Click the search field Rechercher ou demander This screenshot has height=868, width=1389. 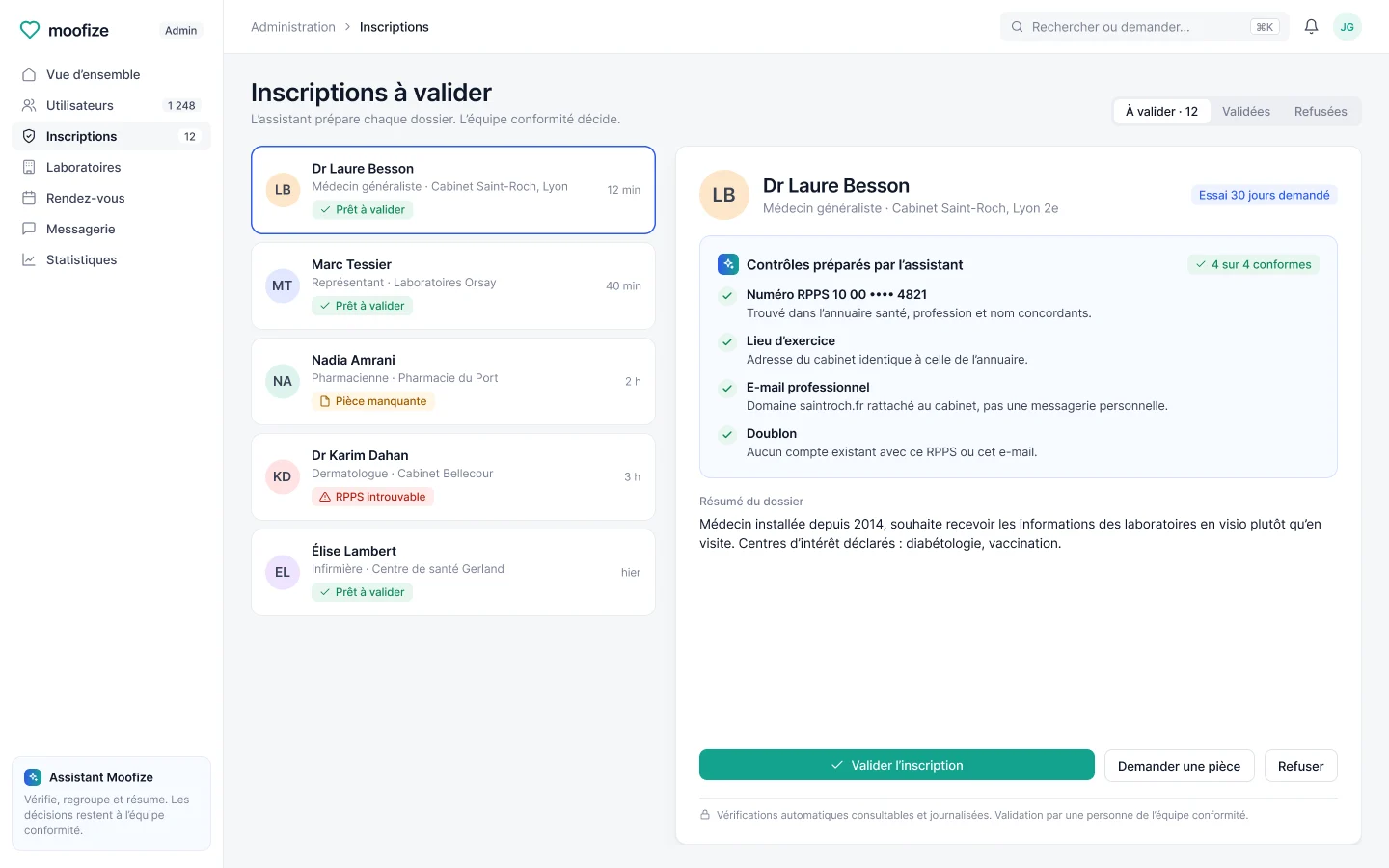1144,27
